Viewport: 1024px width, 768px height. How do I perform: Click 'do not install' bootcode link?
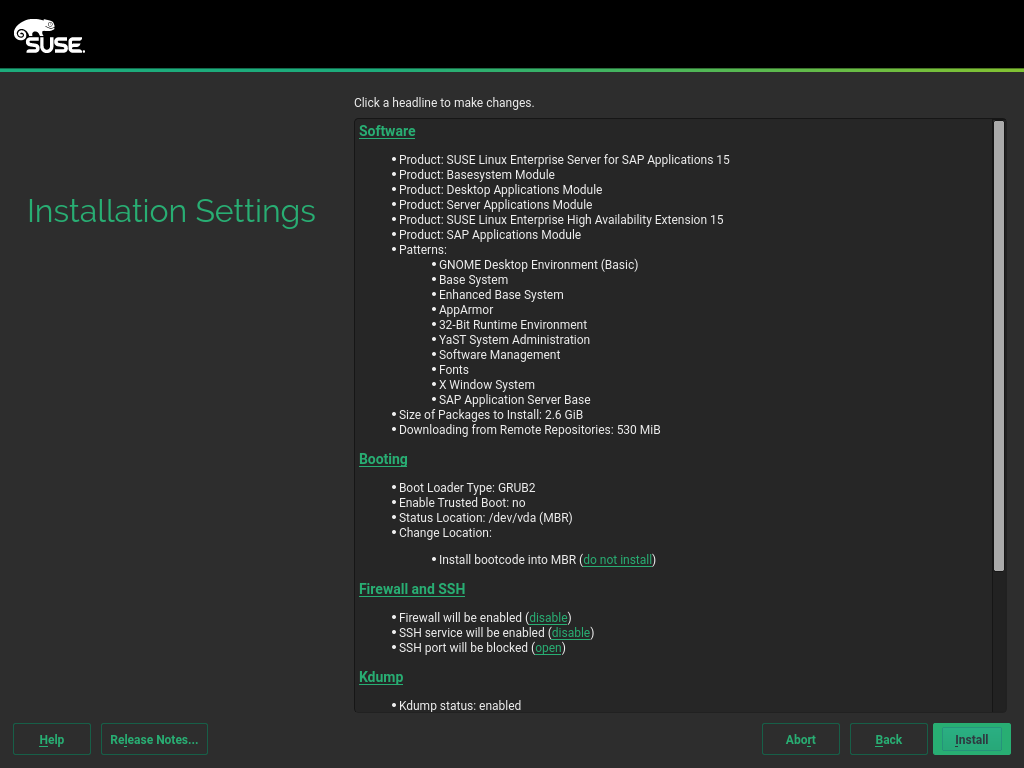(617, 560)
